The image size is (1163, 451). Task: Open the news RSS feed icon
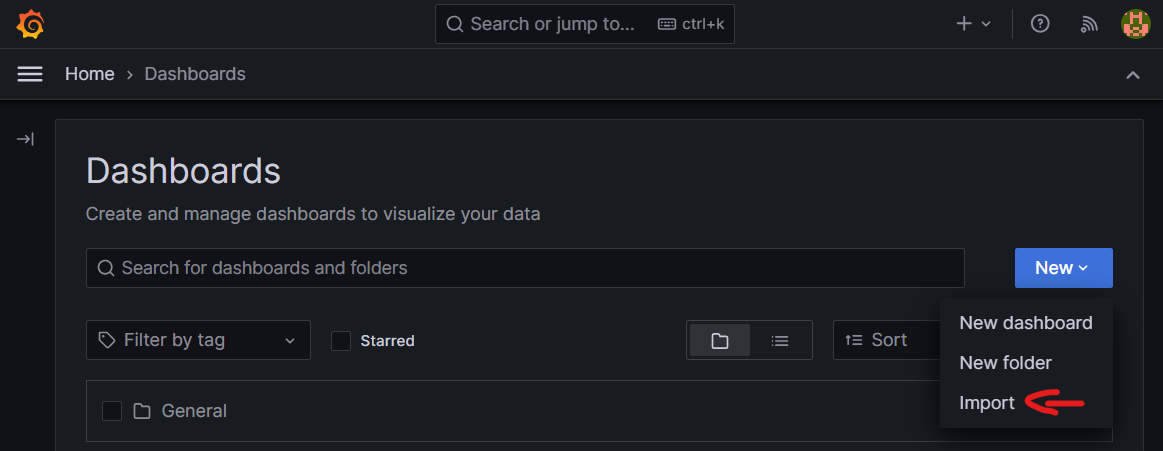tap(1090, 24)
